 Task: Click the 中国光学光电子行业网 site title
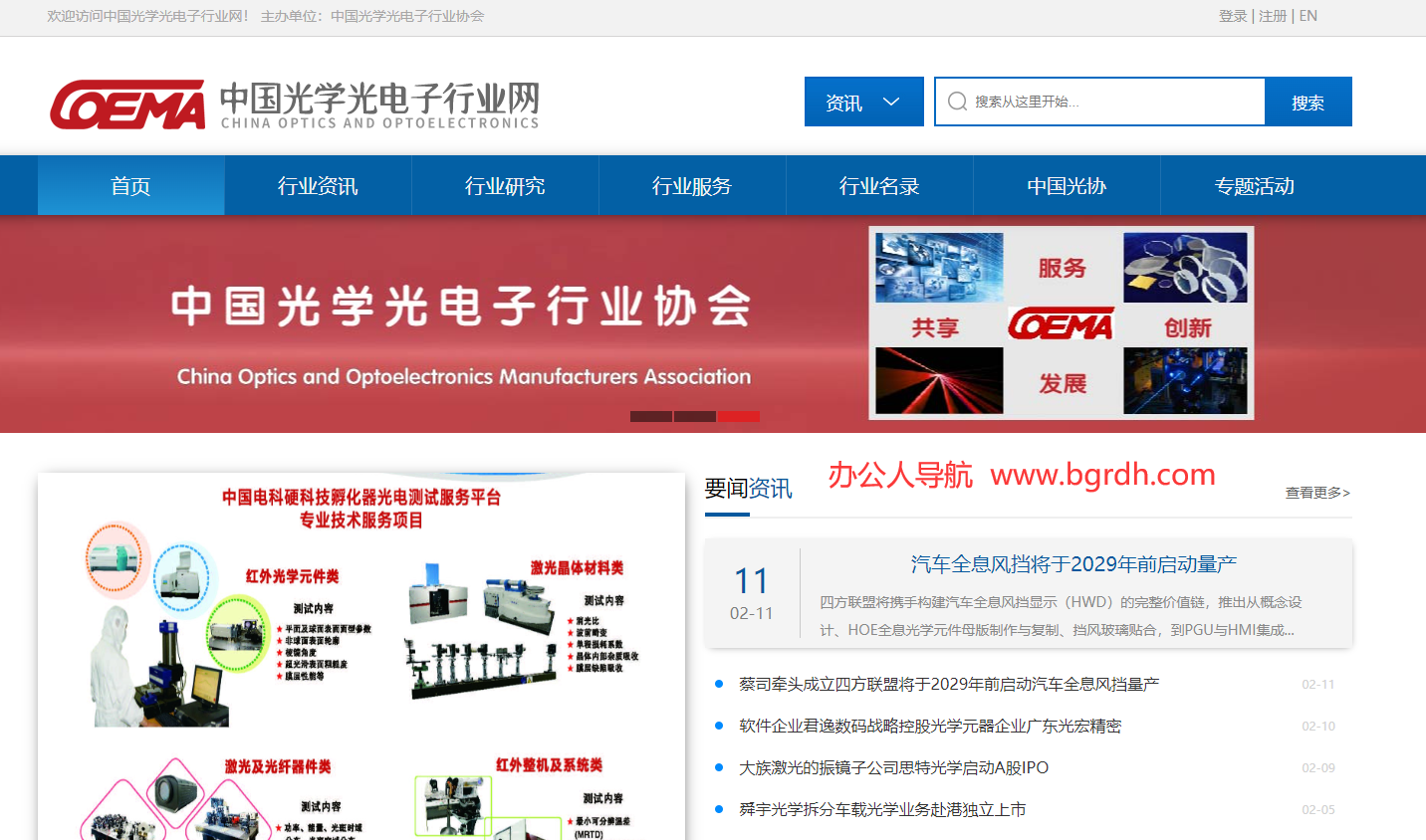click(x=379, y=98)
